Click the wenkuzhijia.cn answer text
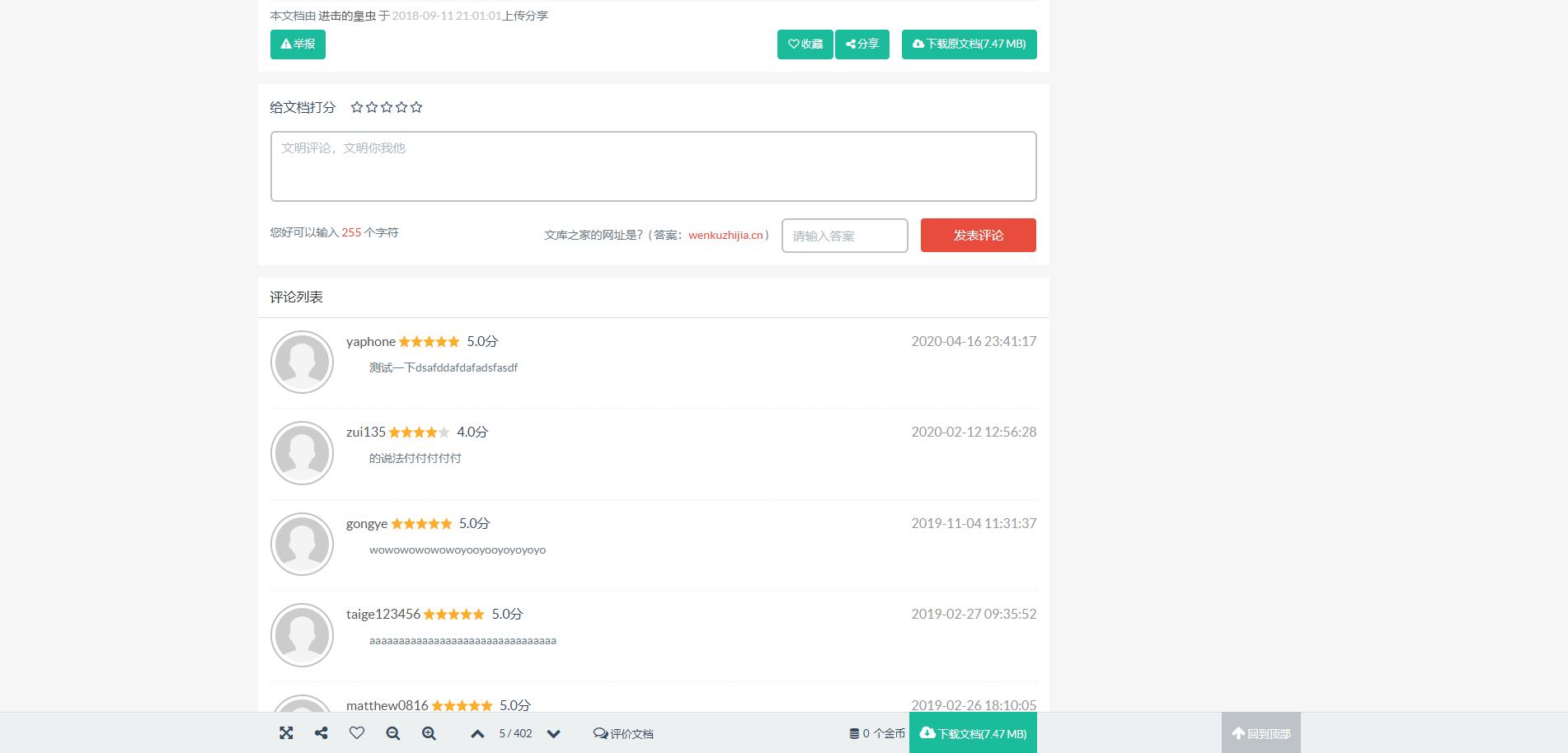1568x753 pixels. 725,236
